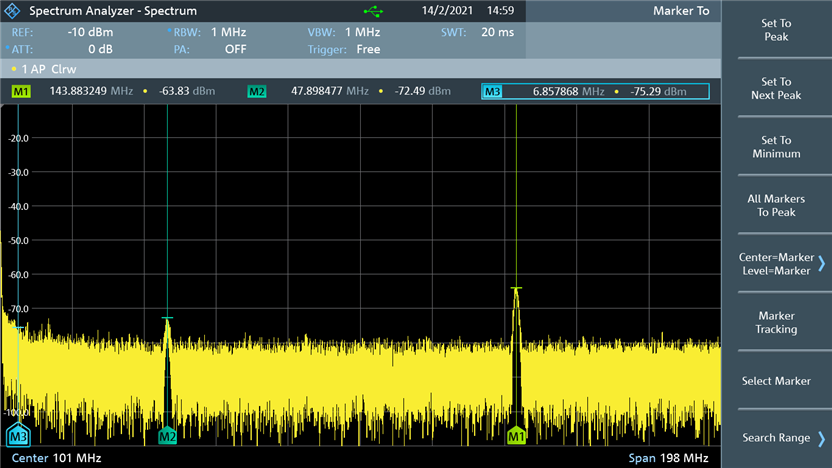832x468 pixels.
Task: Click the yellow trace color dot
Action: [12, 70]
